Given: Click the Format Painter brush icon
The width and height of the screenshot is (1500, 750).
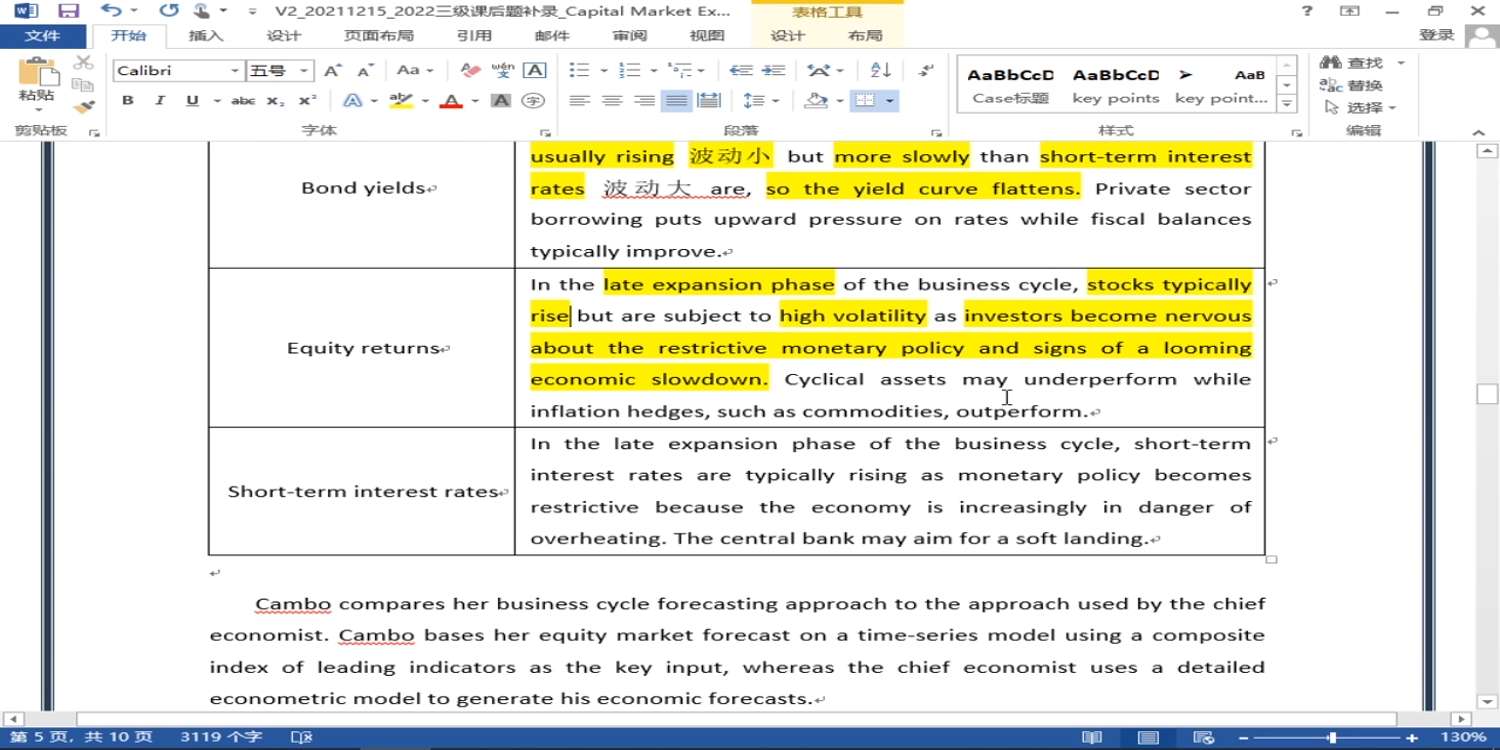Looking at the screenshot, I should point(84,107).
